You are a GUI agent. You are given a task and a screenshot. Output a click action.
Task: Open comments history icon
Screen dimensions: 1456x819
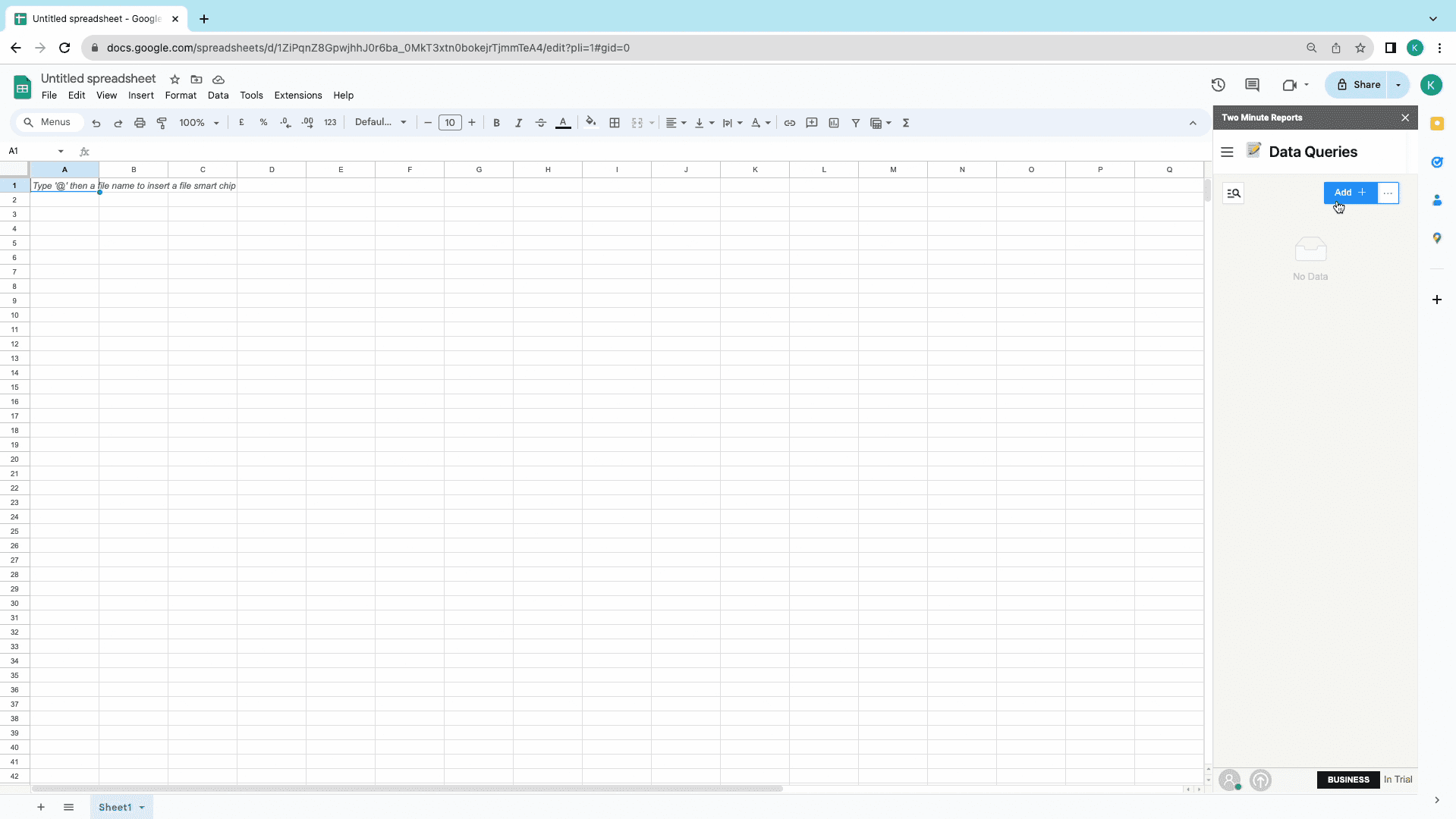pyautogui.click(x=1253, y=85)
